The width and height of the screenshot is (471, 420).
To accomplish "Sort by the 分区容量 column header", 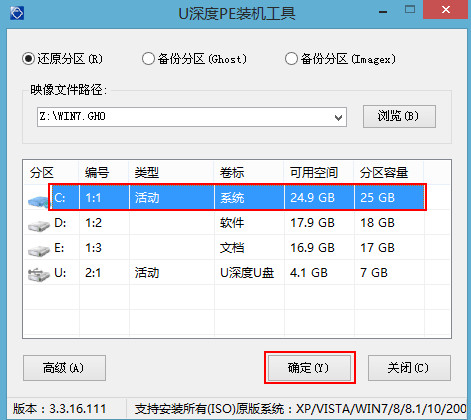I will click(389, 173).
